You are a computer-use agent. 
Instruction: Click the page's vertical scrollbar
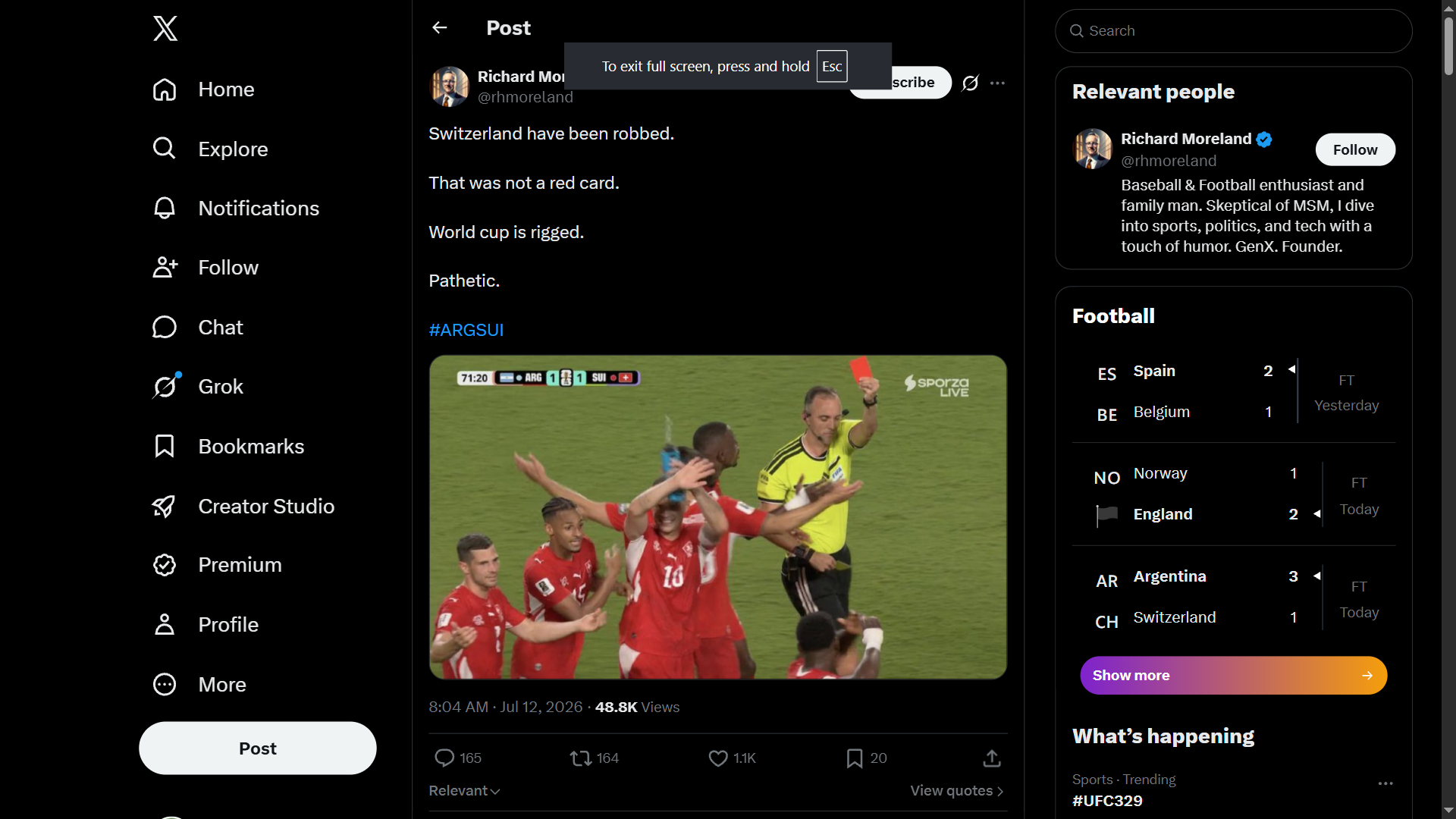[x=1448, y=409]
